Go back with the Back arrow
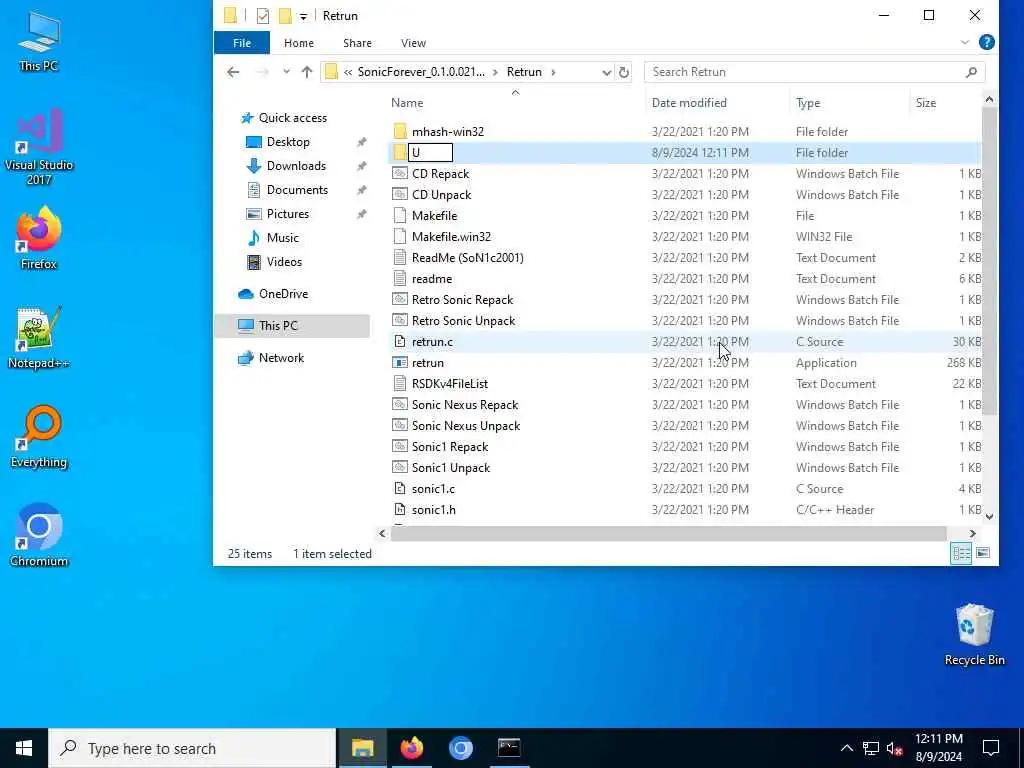The width and height of the screenshot is (1024, 768). click(233, 72)
